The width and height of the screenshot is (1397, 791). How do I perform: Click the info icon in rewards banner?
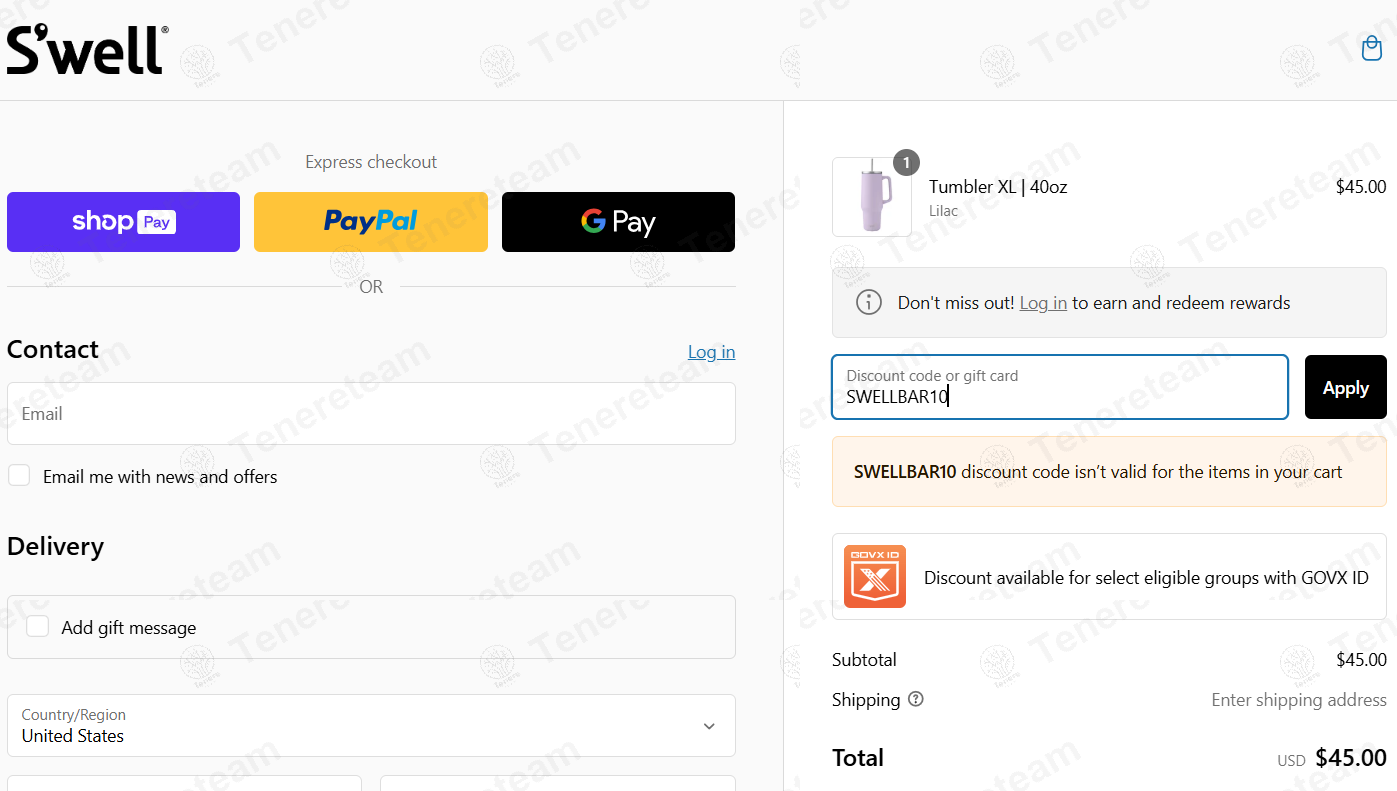point(869,302)
